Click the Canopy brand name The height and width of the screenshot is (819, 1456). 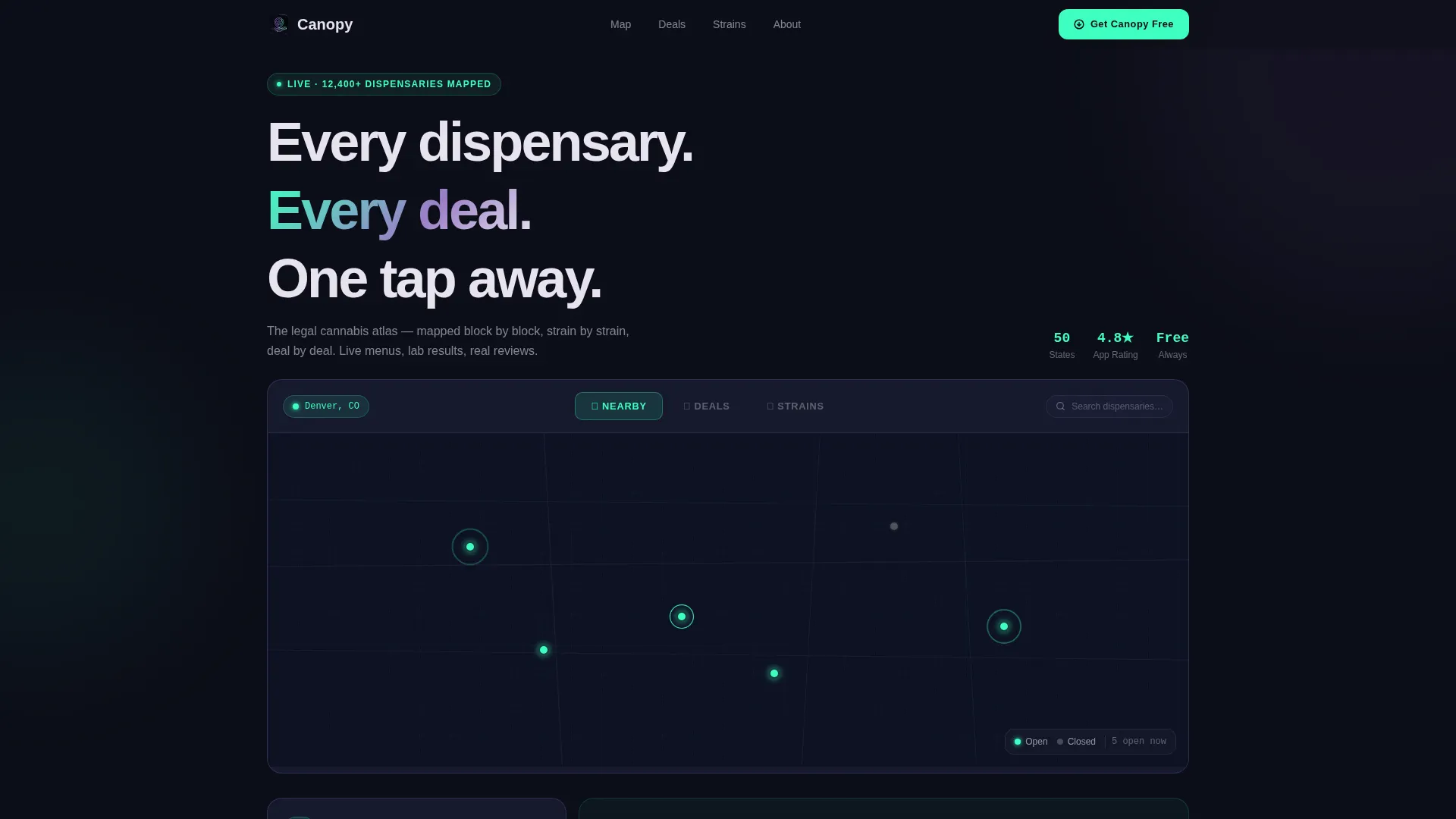(325, 24)
